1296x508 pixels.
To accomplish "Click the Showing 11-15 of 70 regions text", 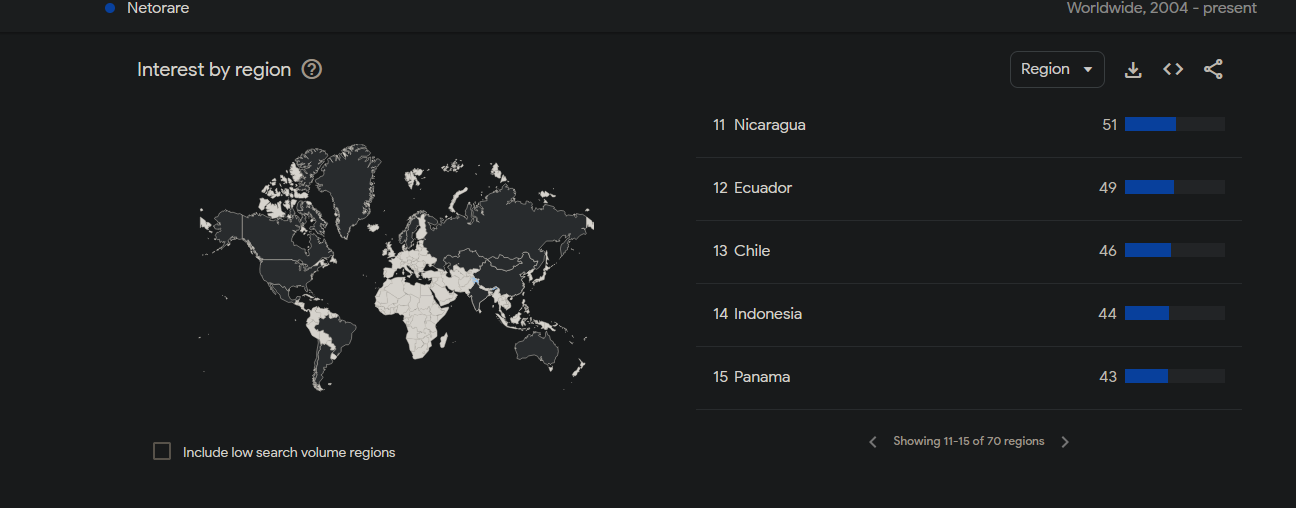I will coord(968,441).
